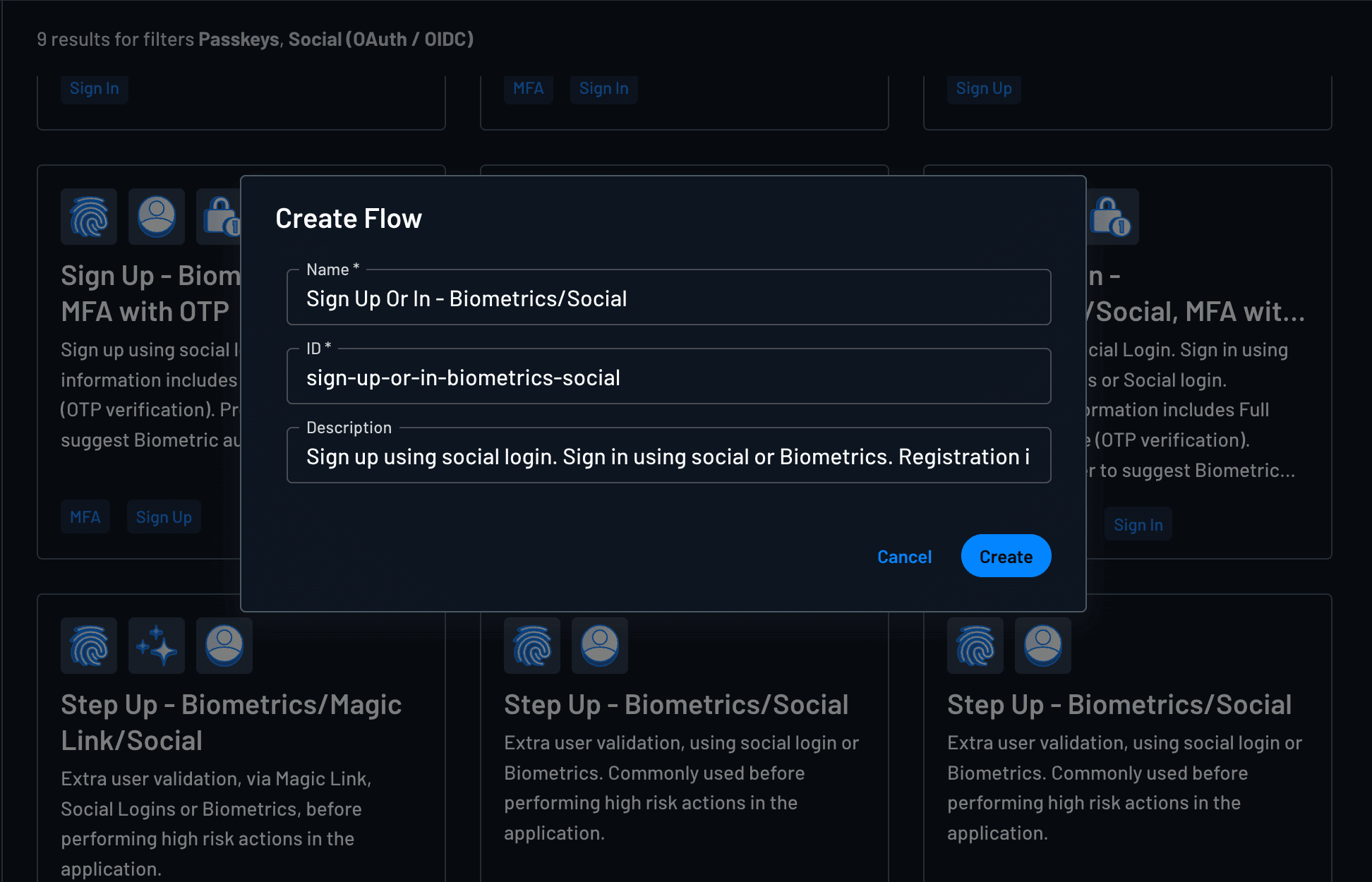Select the fingerprint Biometrics icon on Sign Up card

(x=88, y=217)
